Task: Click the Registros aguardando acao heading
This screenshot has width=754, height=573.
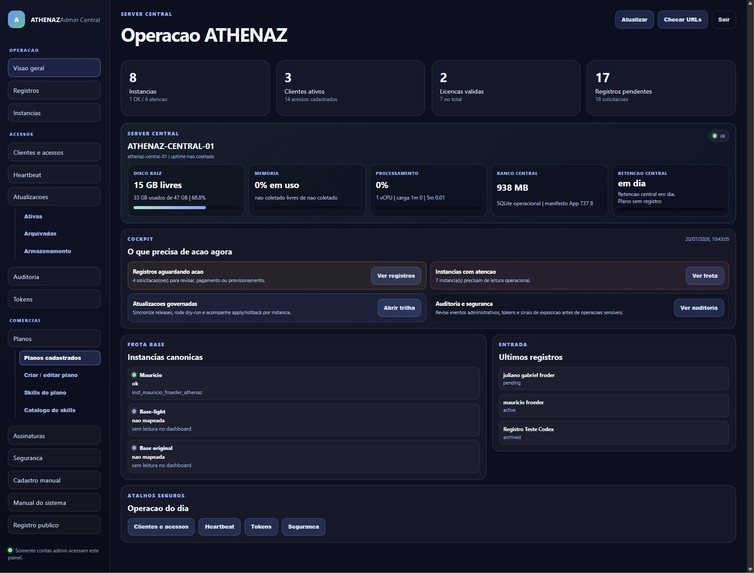Action: click(x=168, y=272)
